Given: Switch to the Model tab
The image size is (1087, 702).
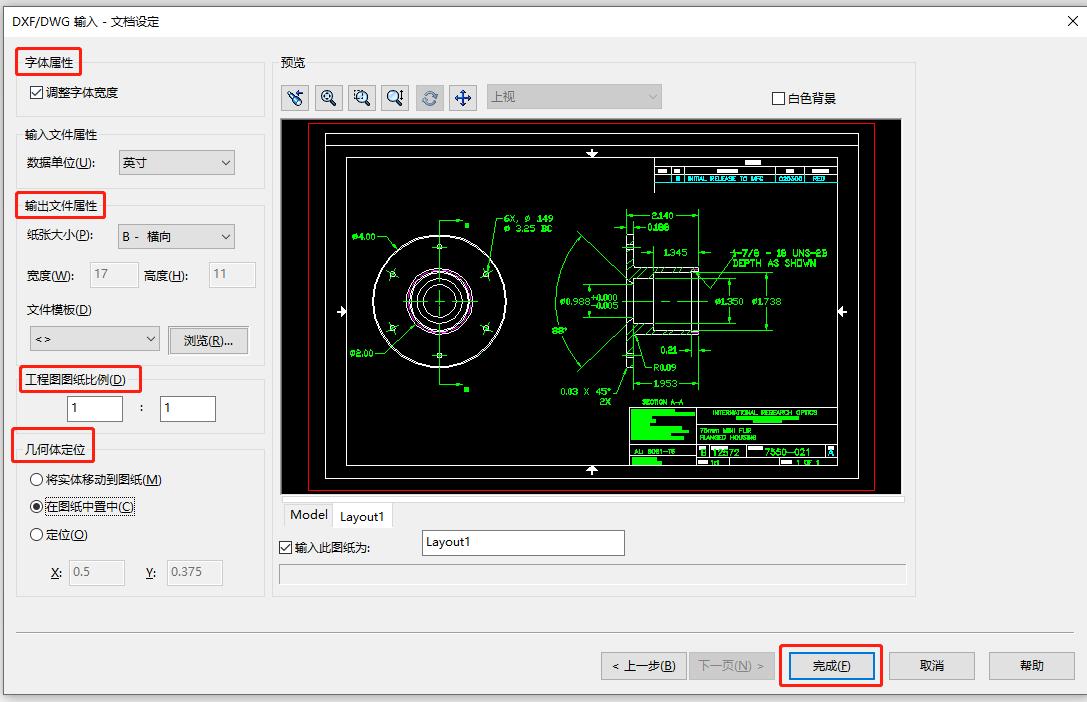Looking at the screenshot, I should click(x=307, y=514).
